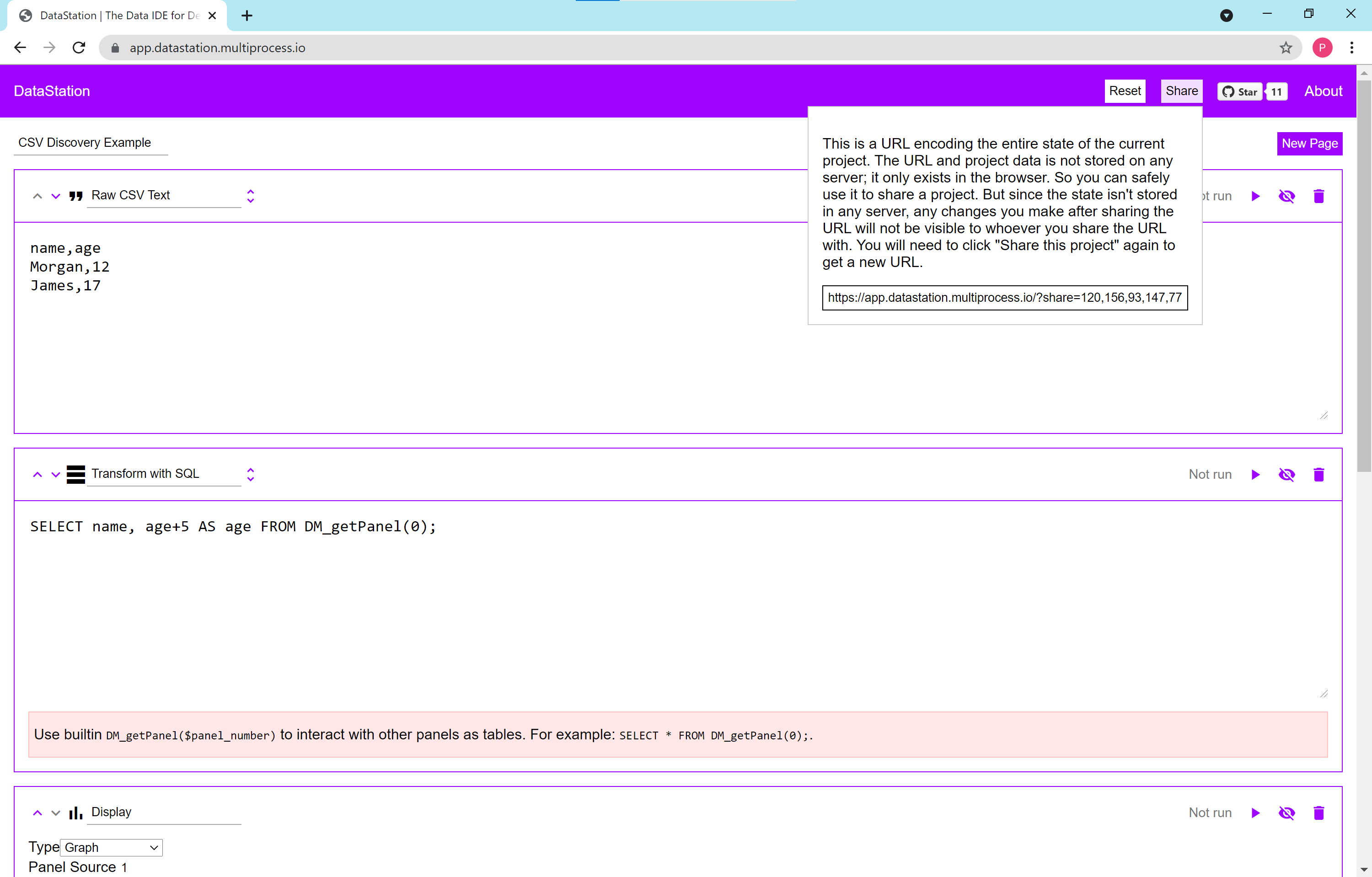Image resolution: width=1372 pixels, height=877 pixels.
Task: Move Transform with SQL panel up
Action: click(38, 474)
